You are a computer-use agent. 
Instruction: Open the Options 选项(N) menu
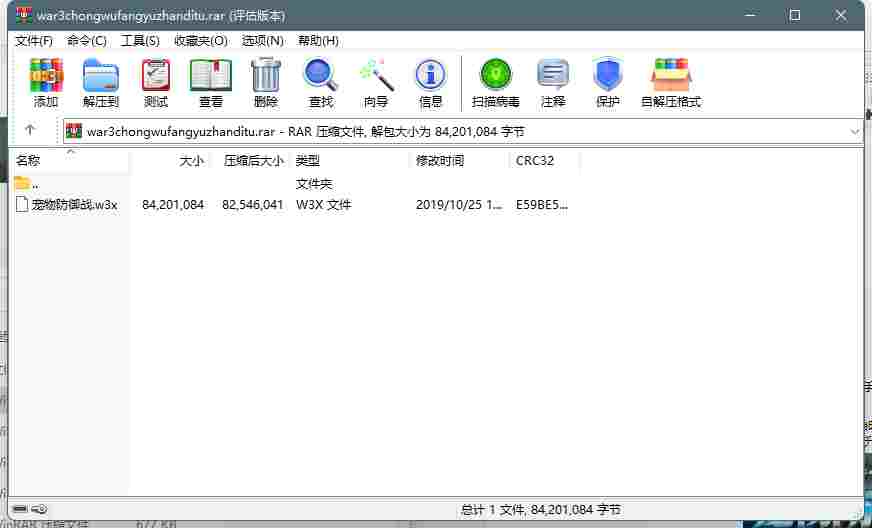click(x=262, y=41)
